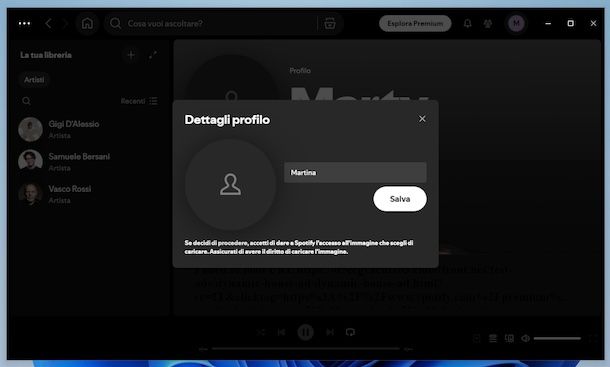Open the Recenti sort dropdown

(x=139, y=101)
